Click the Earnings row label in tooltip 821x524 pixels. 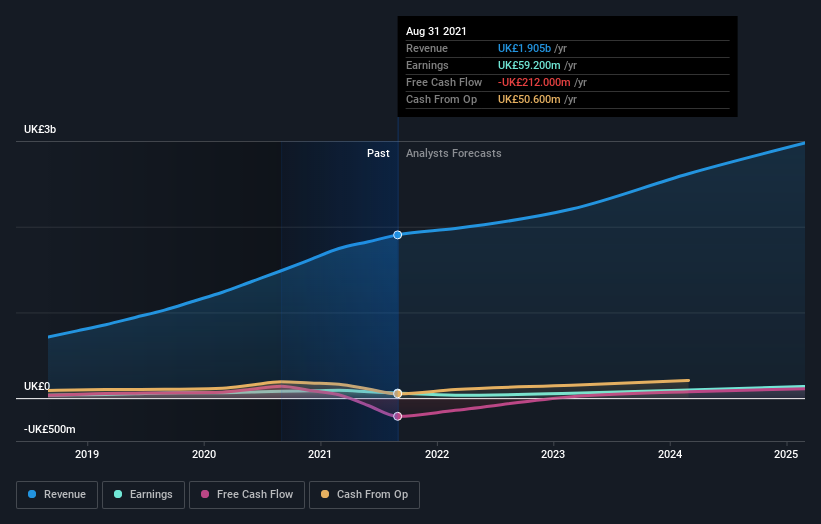[x=427, y=65]
